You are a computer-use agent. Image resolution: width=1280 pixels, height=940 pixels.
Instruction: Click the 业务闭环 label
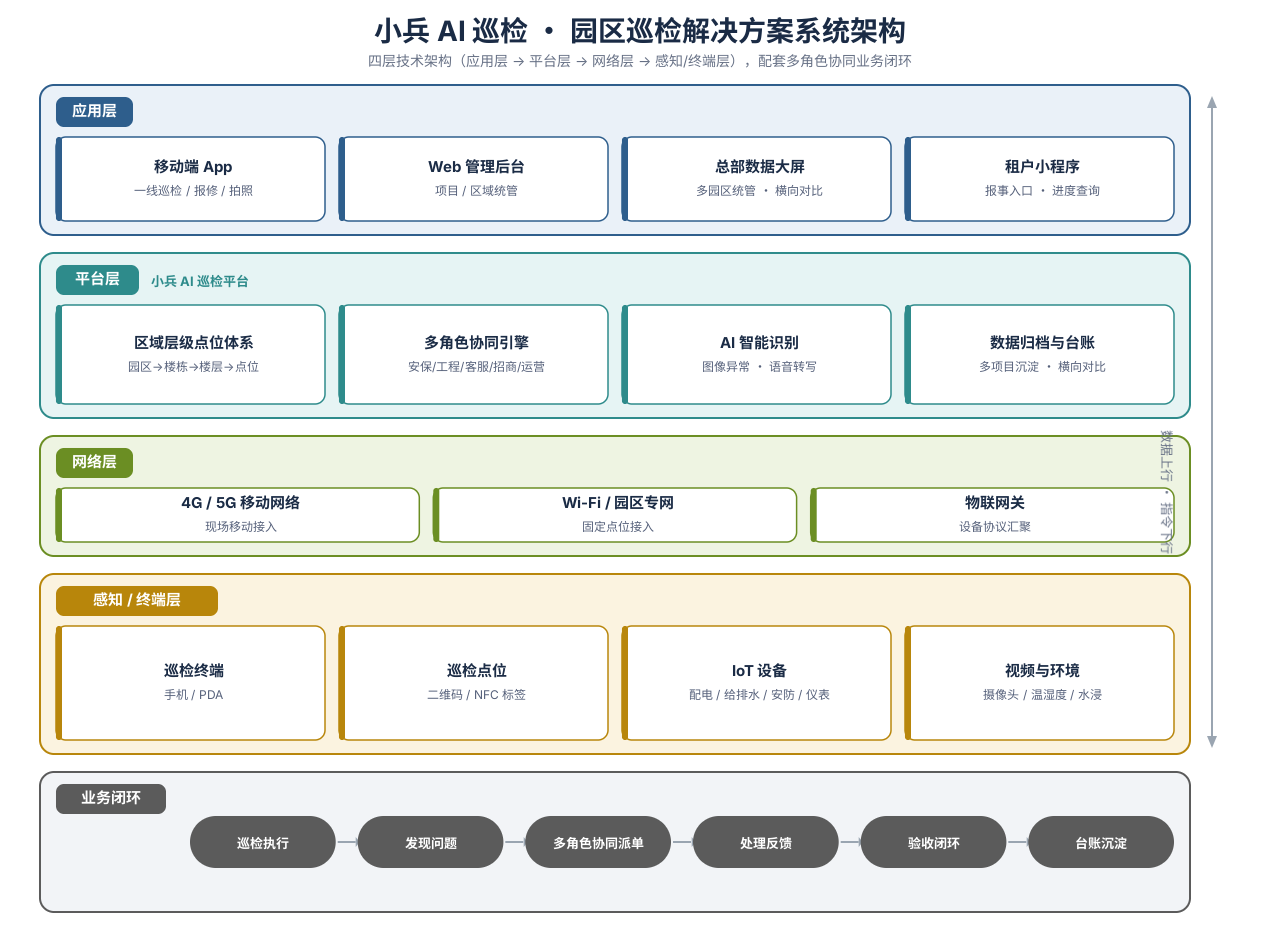tap(111, 799)
